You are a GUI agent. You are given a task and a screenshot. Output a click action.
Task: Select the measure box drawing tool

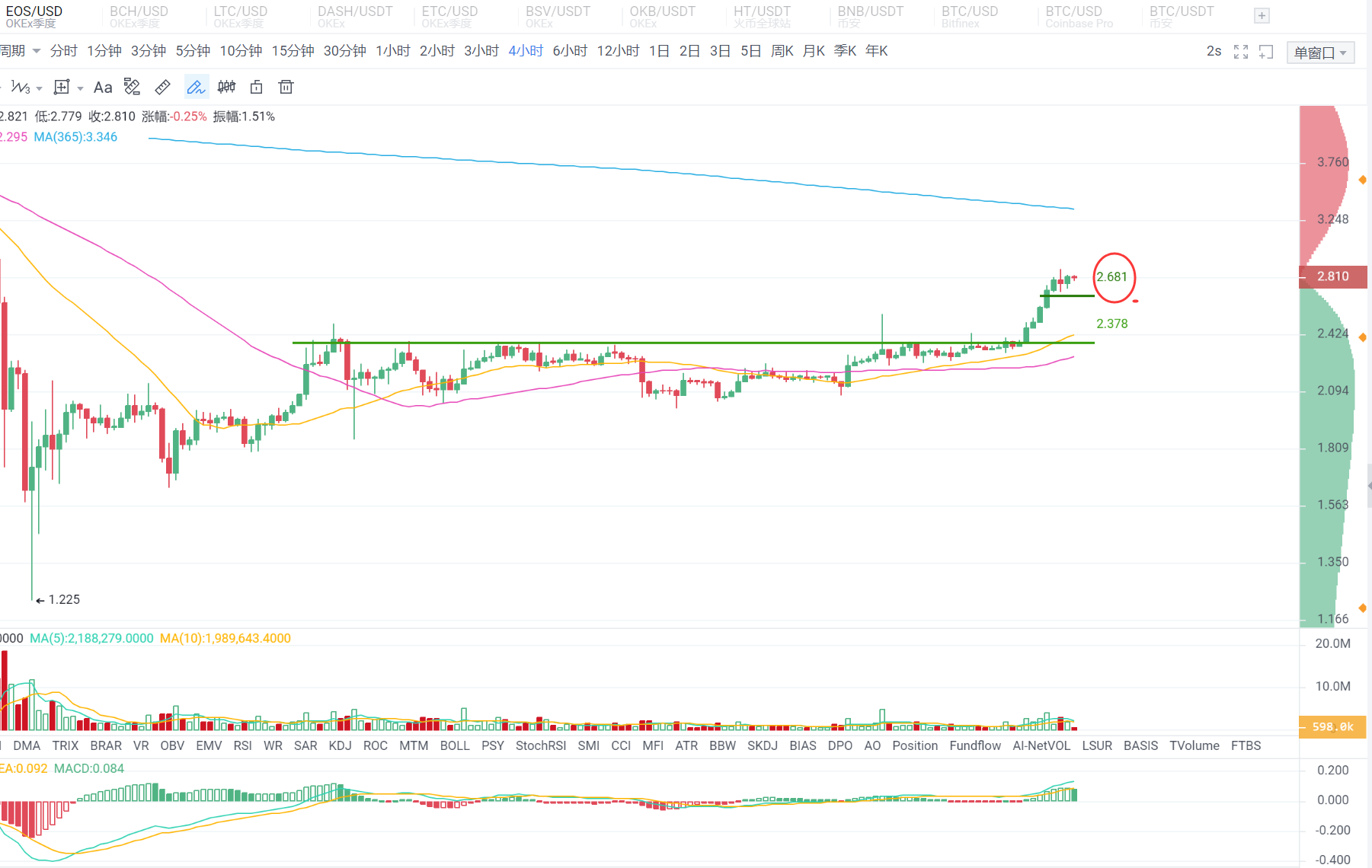[62, 88]
